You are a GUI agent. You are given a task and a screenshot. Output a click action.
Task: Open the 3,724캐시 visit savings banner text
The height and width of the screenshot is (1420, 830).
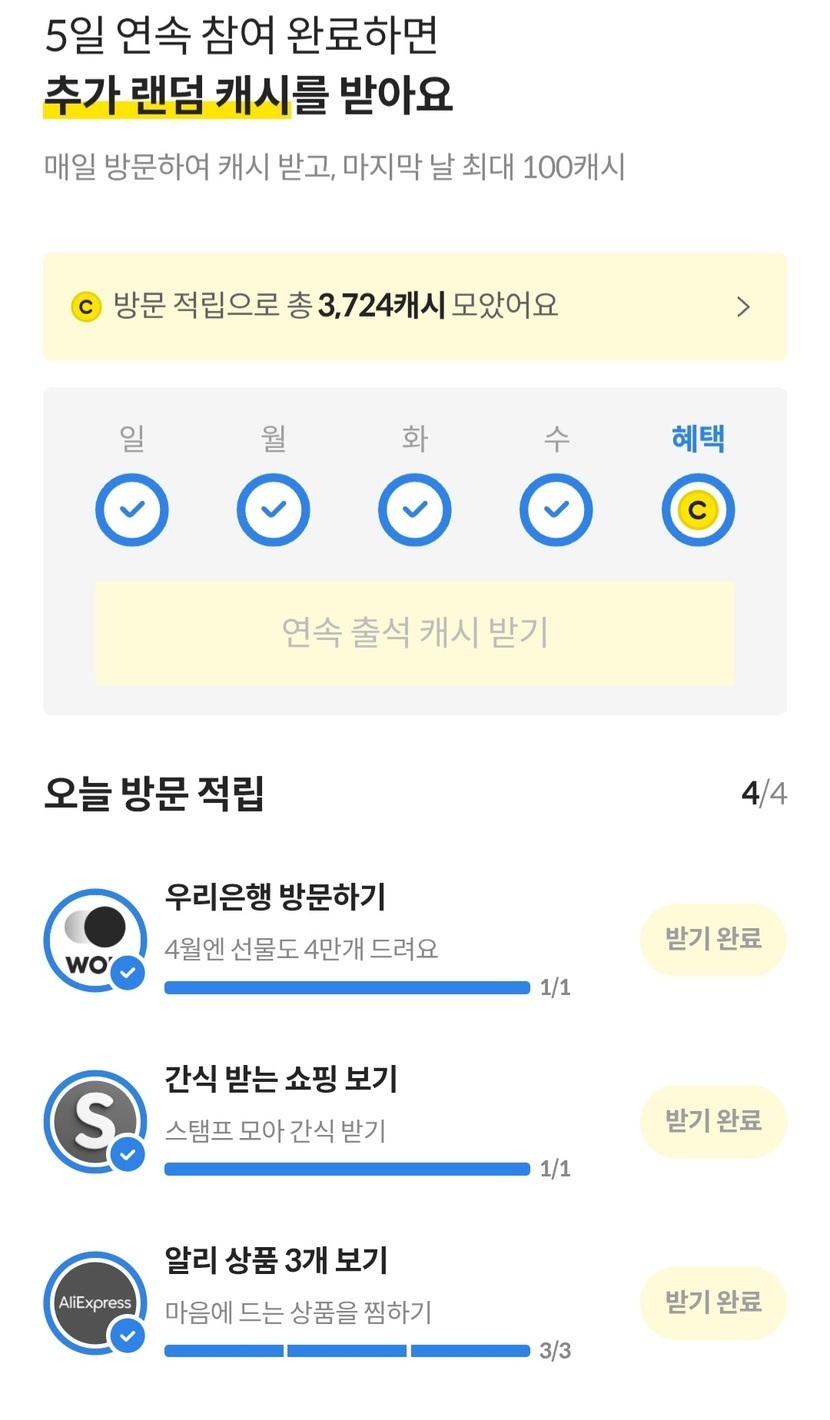click(335, 306)
